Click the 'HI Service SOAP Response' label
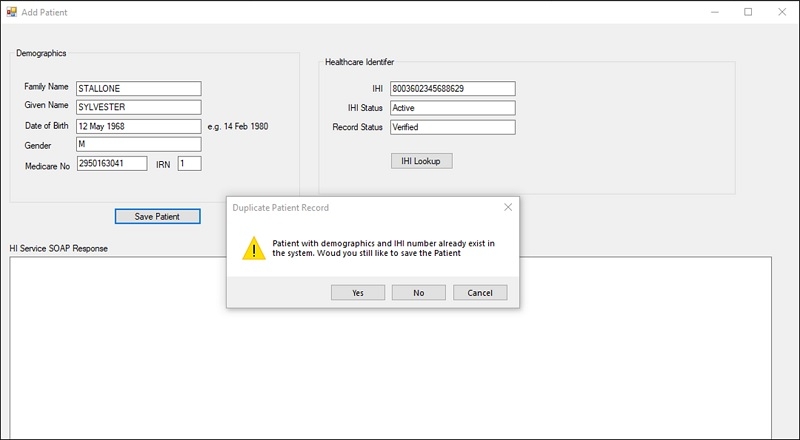This screenshot has width=800, height=440. pyautogui.click(x=59, y=249)
